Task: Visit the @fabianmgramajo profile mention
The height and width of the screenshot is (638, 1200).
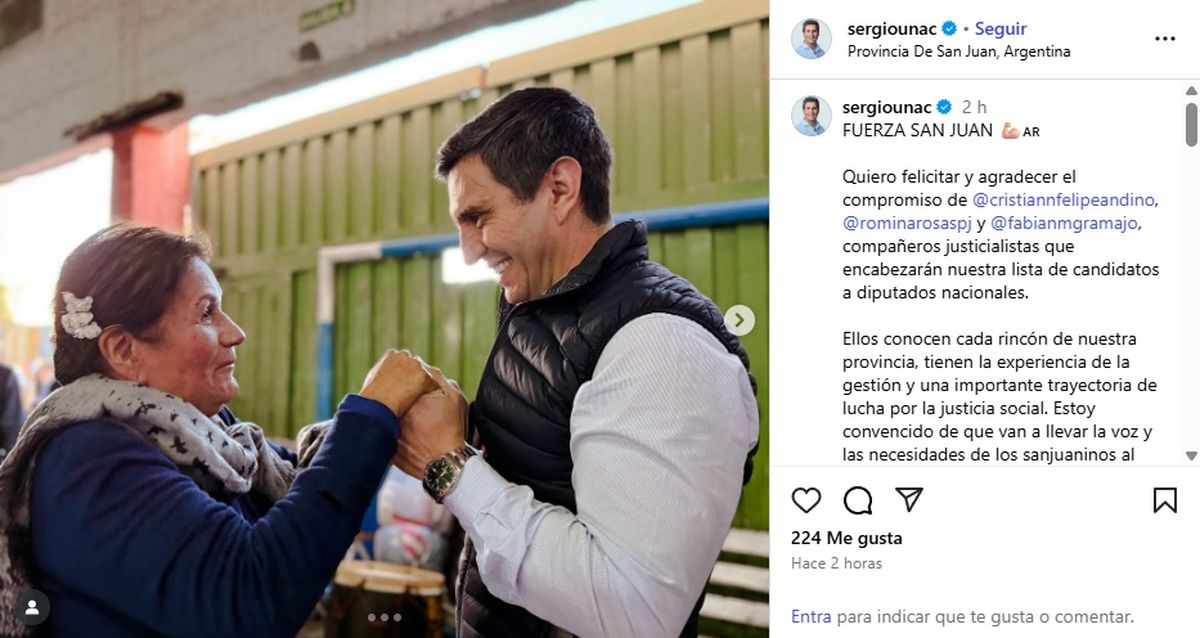Action: [1064, 223]
